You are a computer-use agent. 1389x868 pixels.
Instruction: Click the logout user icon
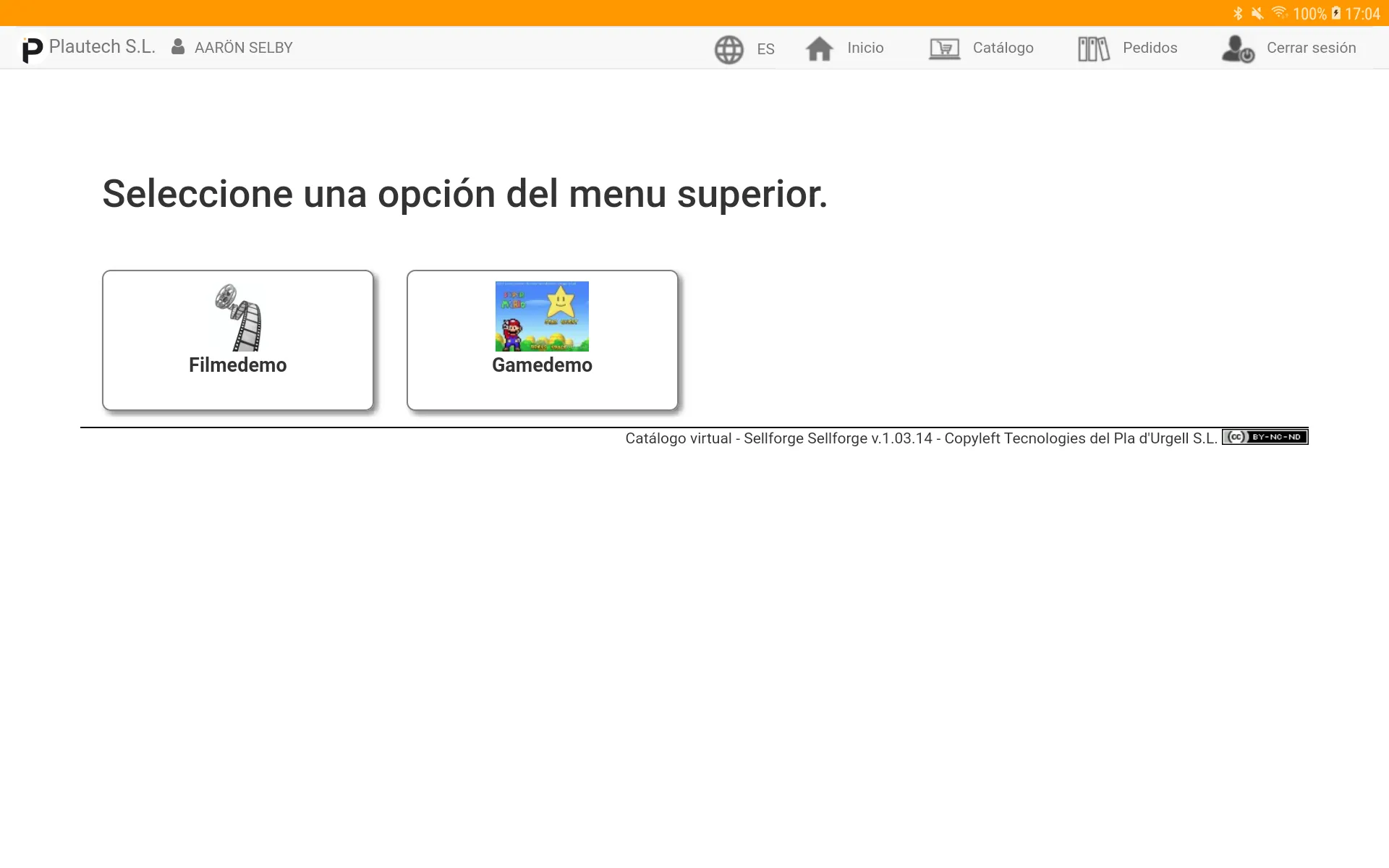pyautogui.click(x=1238, y=48)
